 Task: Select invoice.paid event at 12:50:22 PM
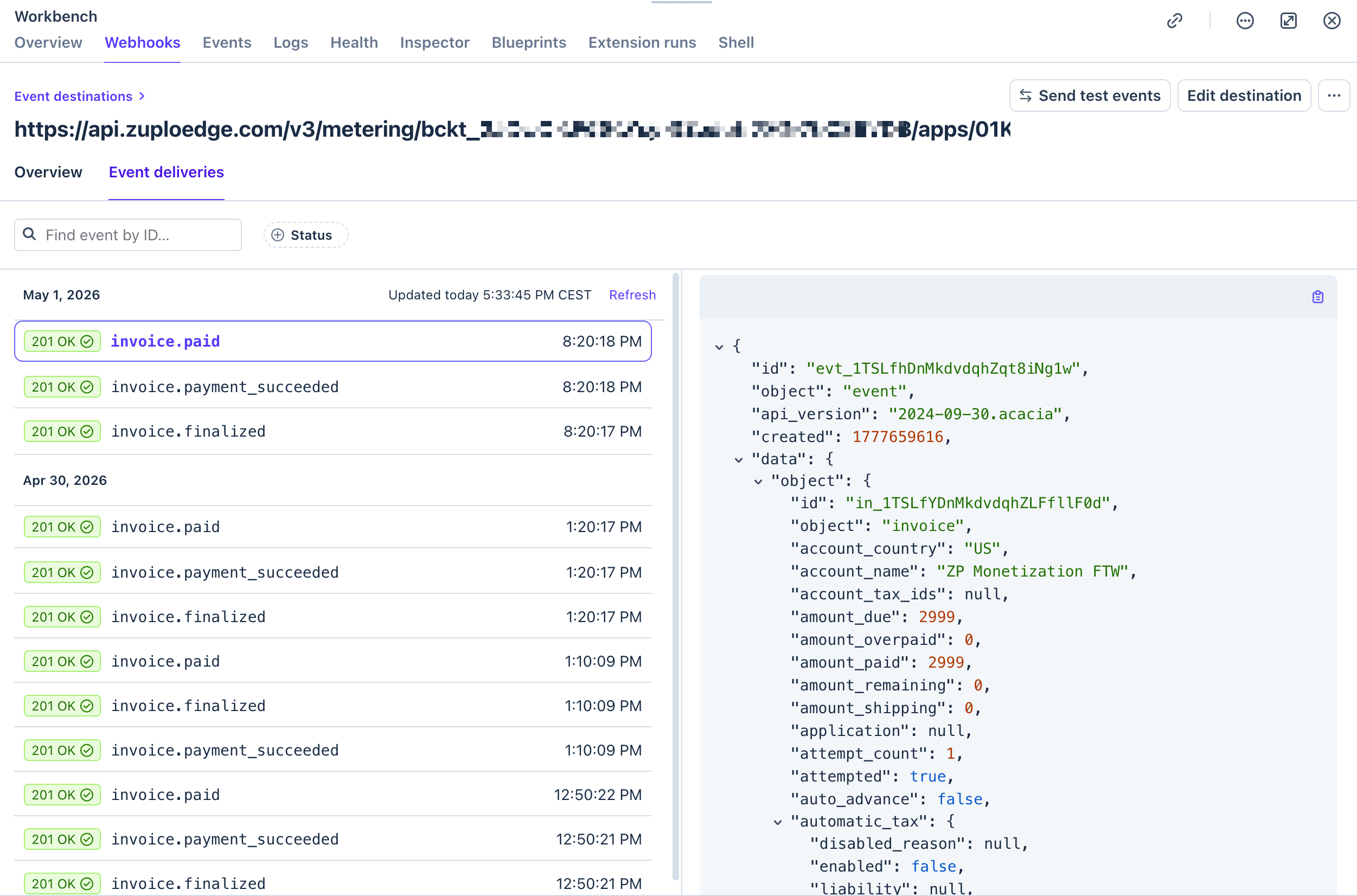(332, 794)
